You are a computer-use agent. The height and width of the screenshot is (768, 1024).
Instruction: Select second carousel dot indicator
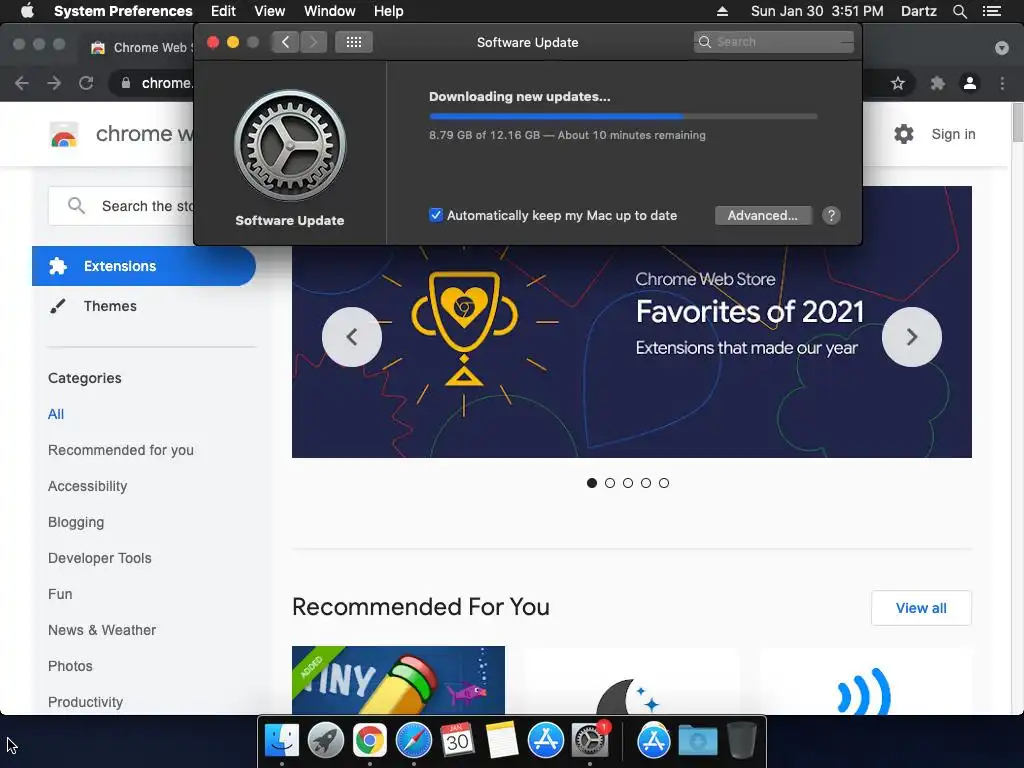610,483
